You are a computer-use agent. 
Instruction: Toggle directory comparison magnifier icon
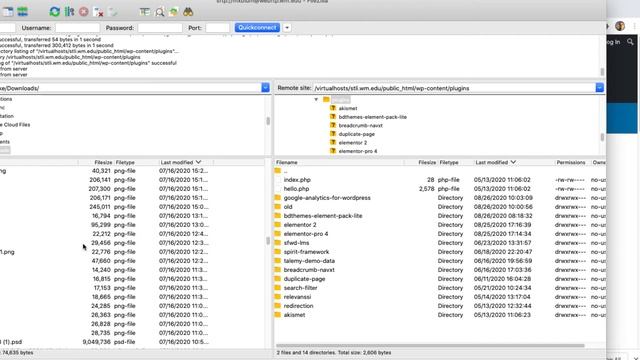point(159,12)
